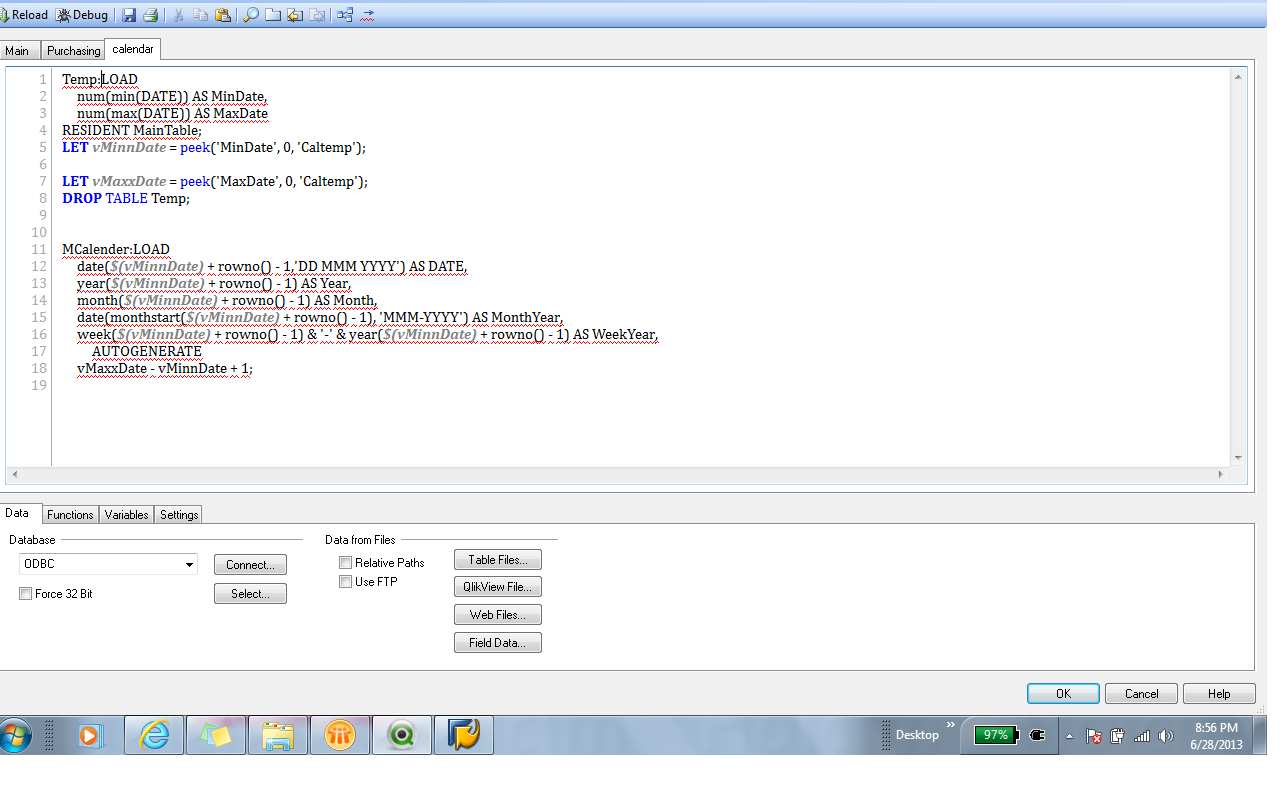Print the script using printer icon
Screen dimensions: 1280x800
150,15
